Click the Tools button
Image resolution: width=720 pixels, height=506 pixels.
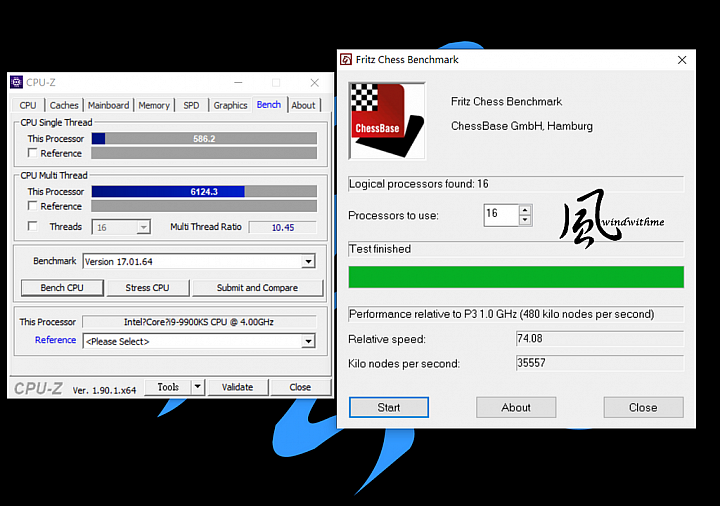point(168,387)
